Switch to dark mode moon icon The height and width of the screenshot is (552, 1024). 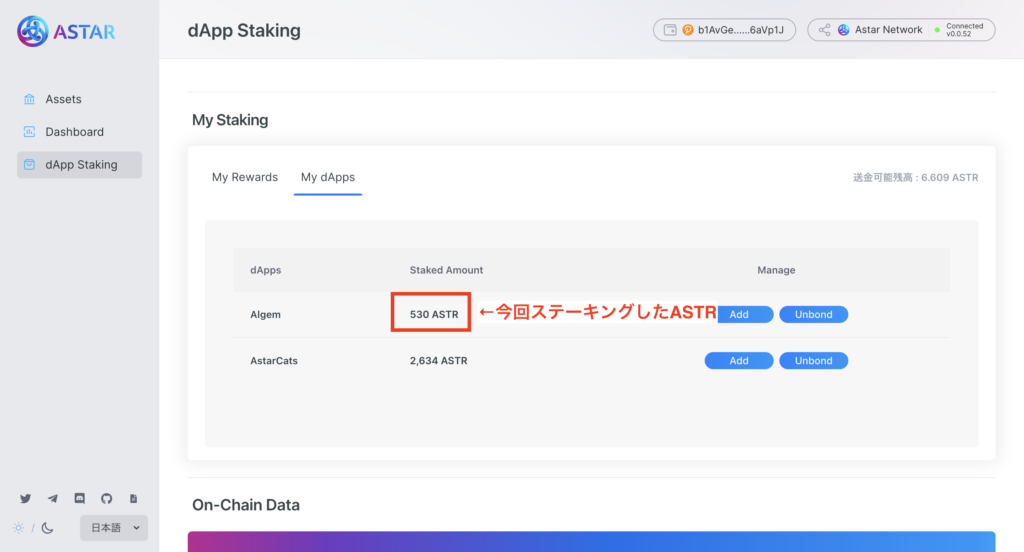click(47, 528)
